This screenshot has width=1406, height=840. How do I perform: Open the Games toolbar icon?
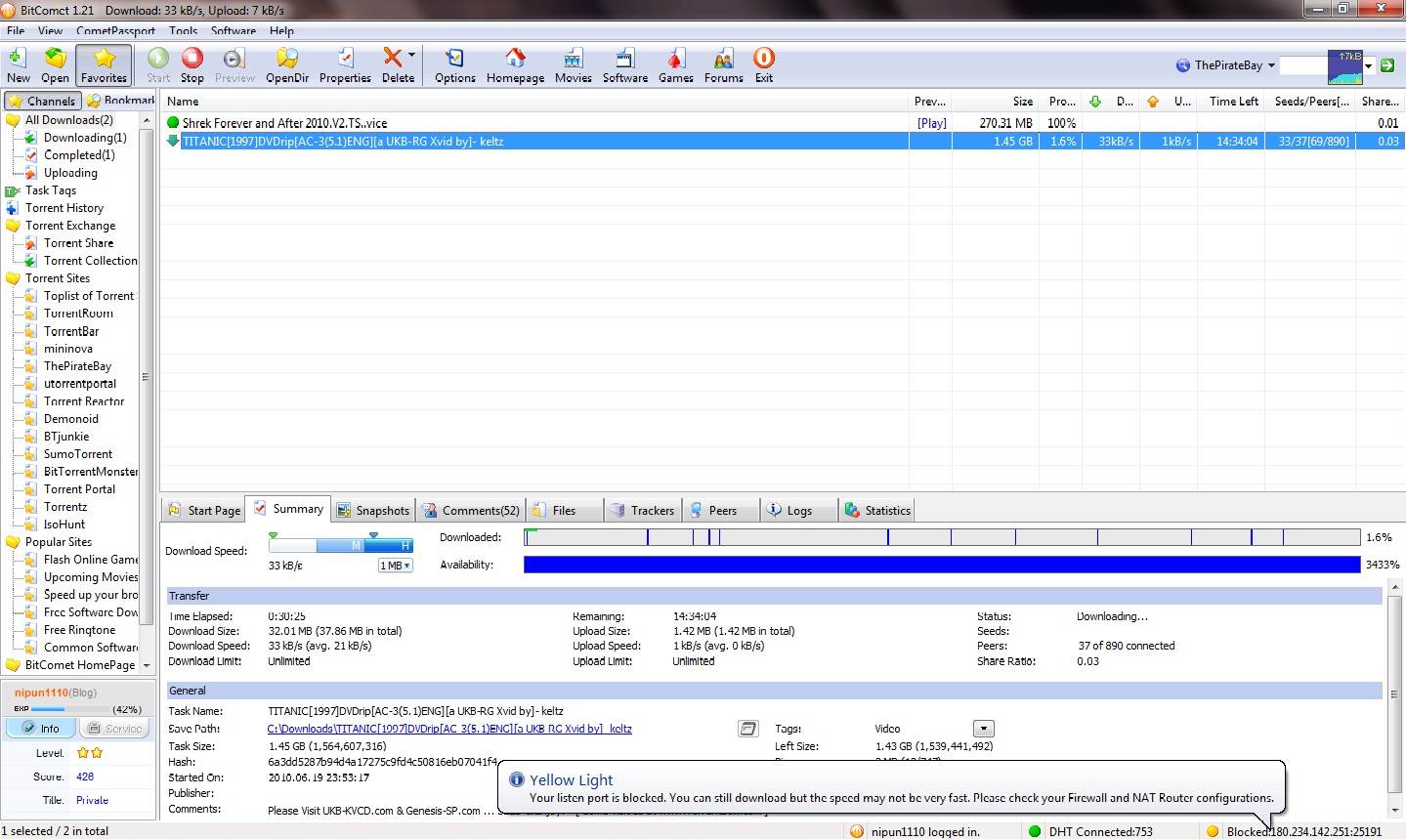coord(676,65)
